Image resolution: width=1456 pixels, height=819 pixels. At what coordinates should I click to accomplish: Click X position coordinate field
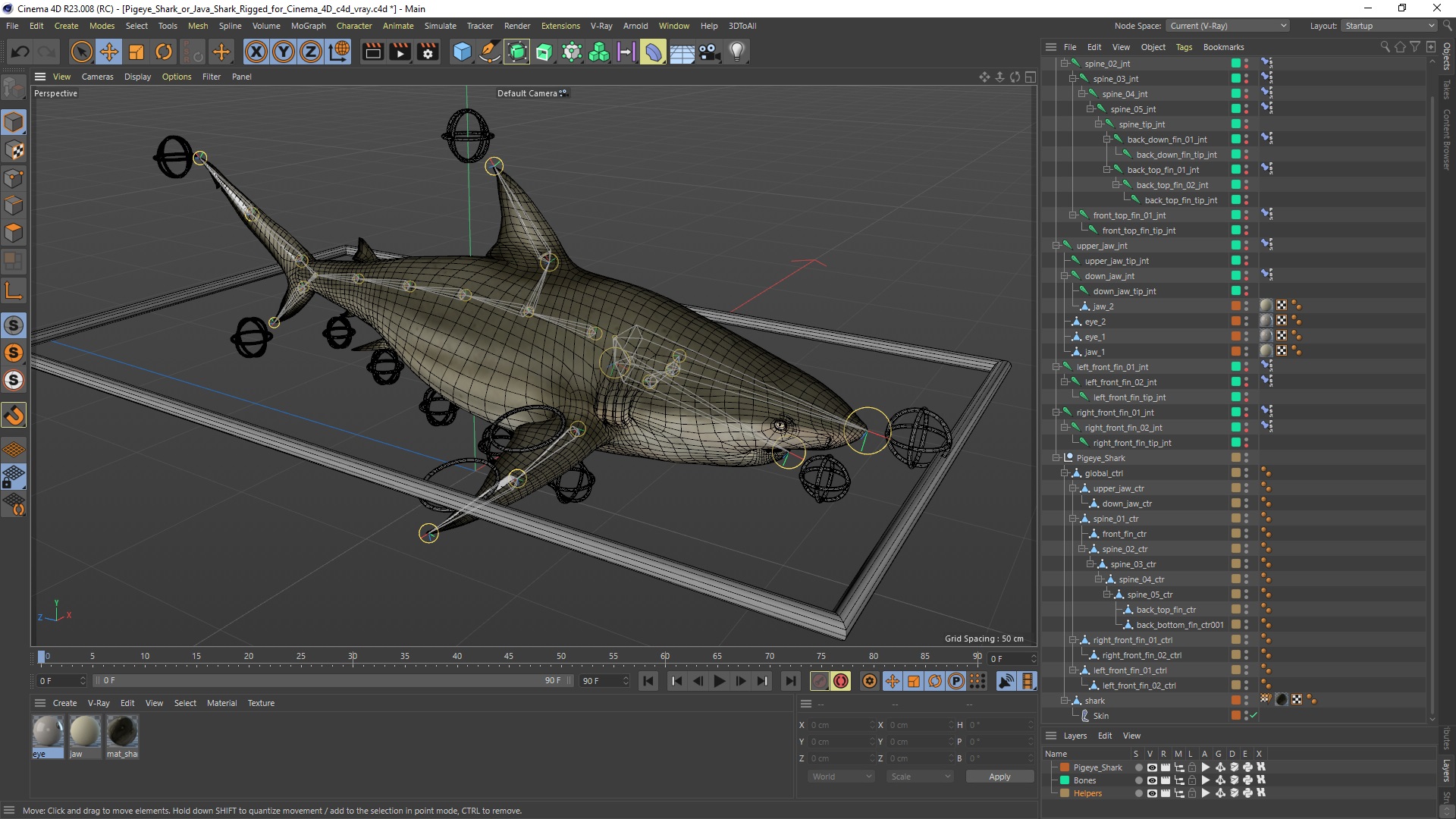840,725
